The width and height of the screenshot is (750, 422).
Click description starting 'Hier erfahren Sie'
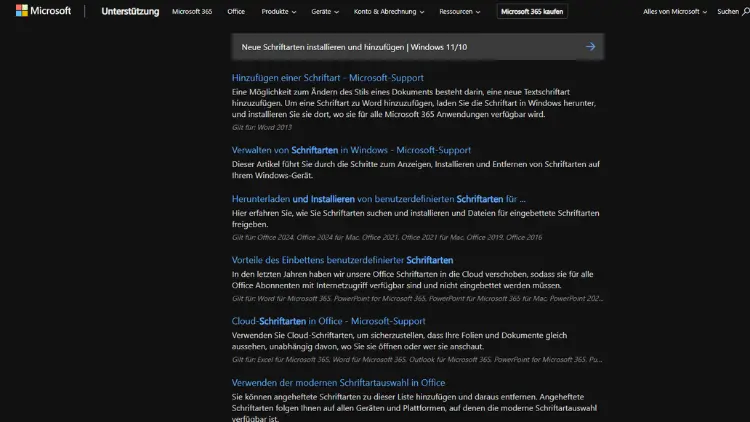[416, 218]
